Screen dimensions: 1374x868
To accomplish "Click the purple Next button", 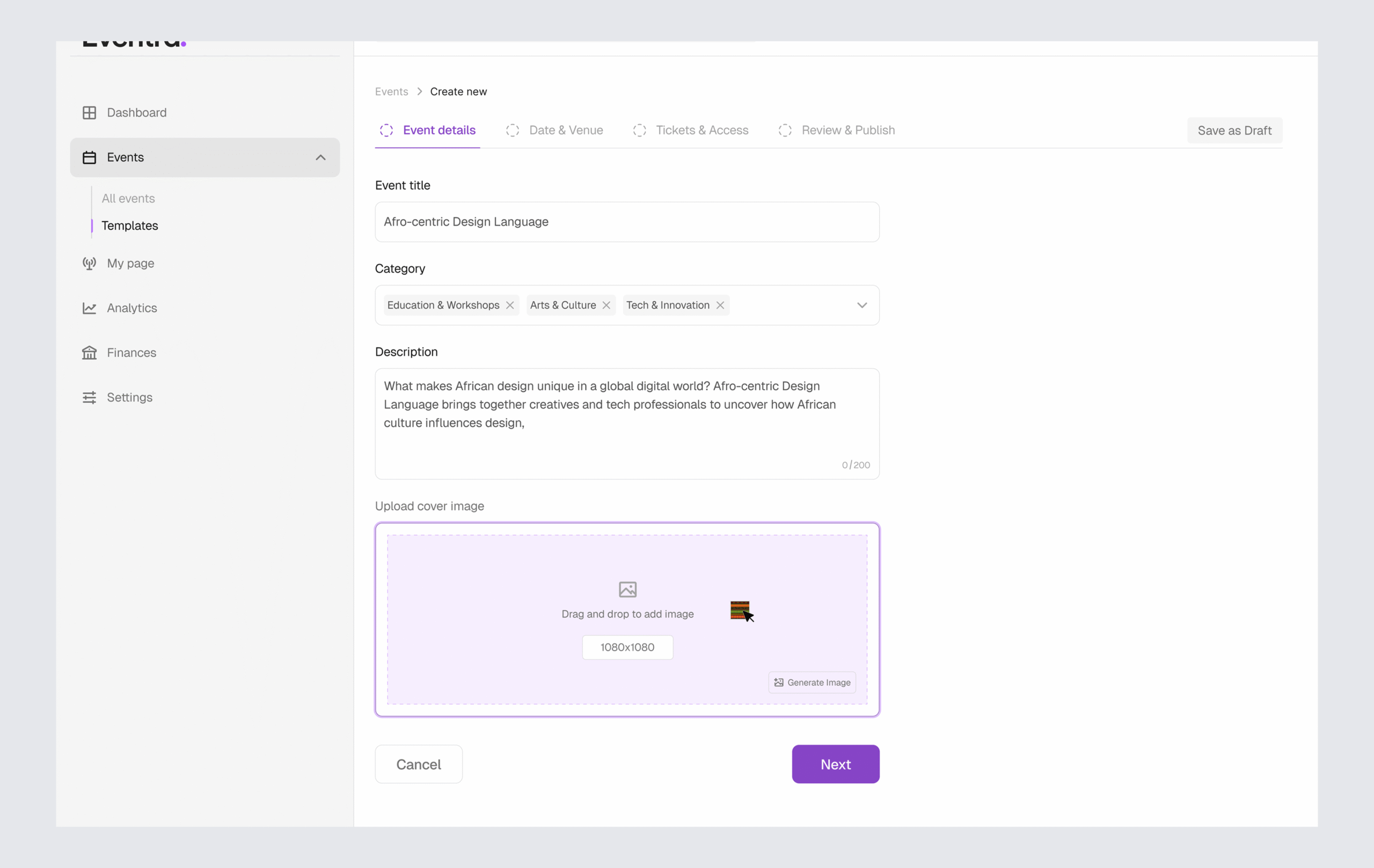I will (835, 764).
